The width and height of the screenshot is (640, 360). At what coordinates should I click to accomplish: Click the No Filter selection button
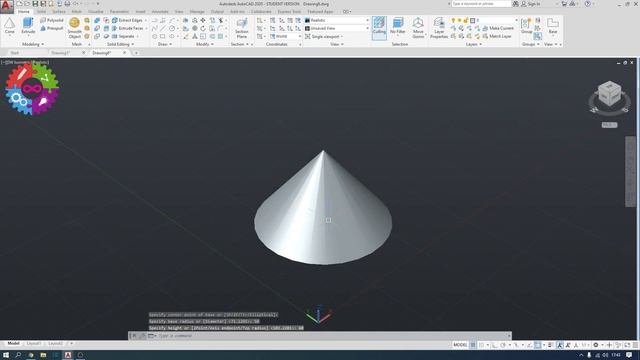click(x=398, y=26)
